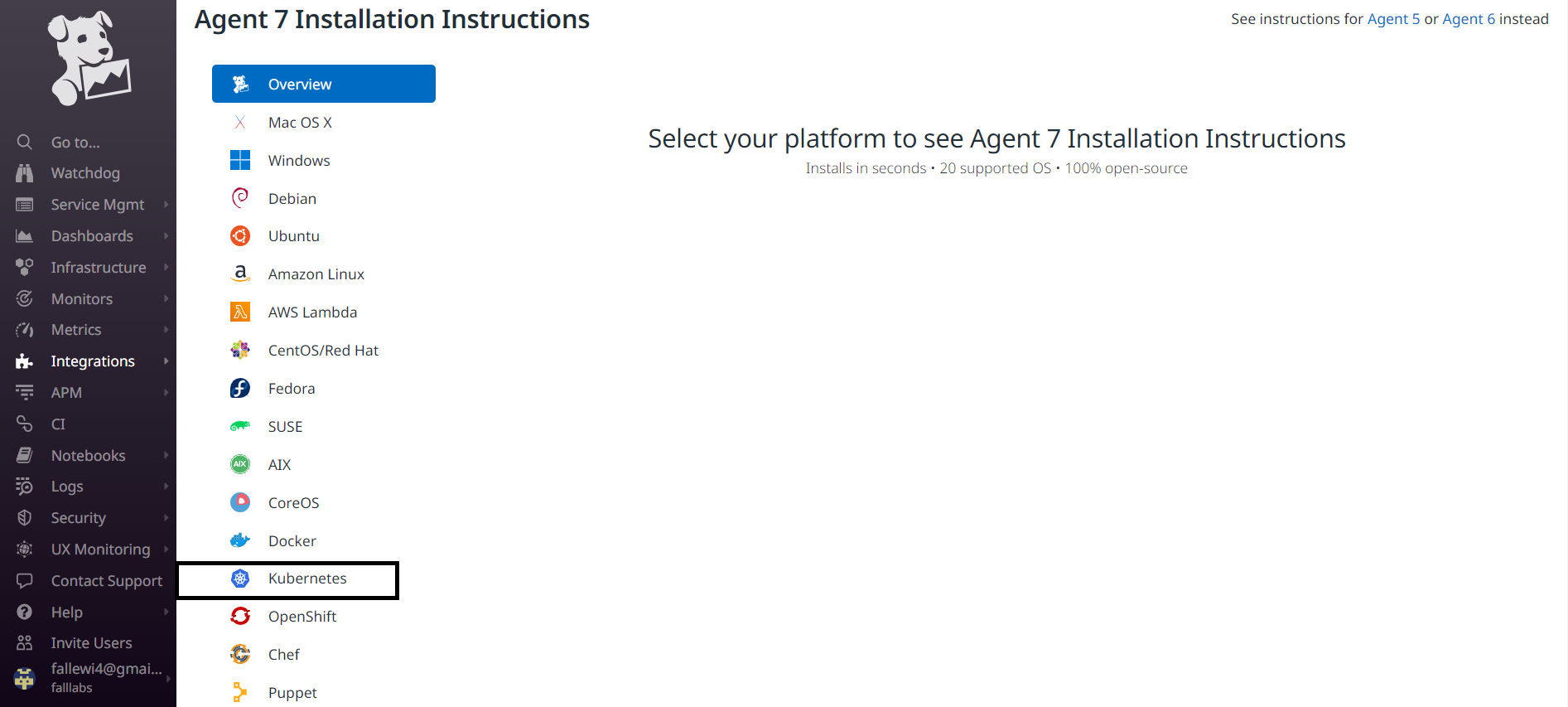The height and width of the screenshot is (707, 1568).
Task: Click the Docker whale icon
Action: click(x=240, y=540)
